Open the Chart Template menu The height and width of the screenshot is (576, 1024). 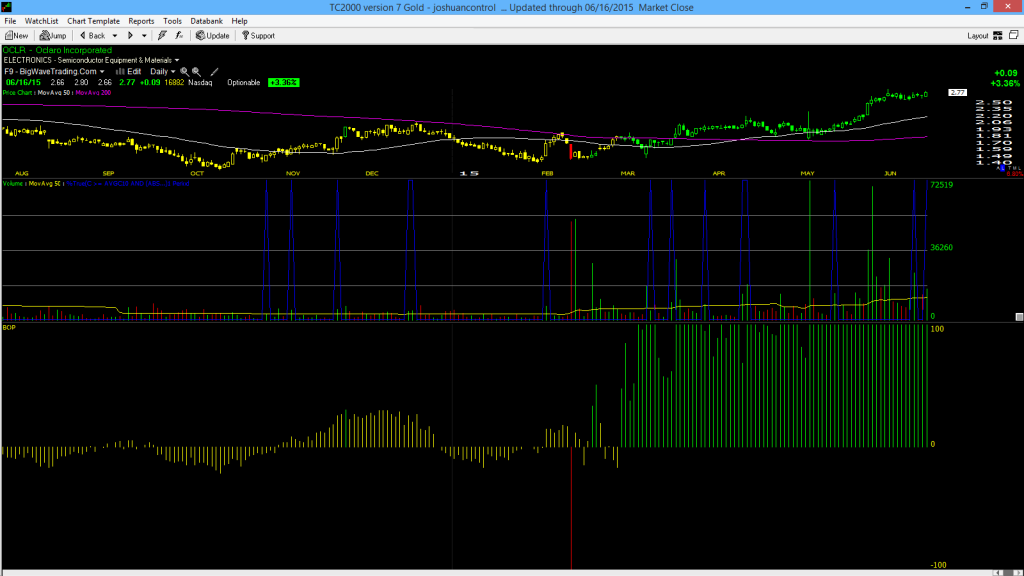[x=93, y=21]
